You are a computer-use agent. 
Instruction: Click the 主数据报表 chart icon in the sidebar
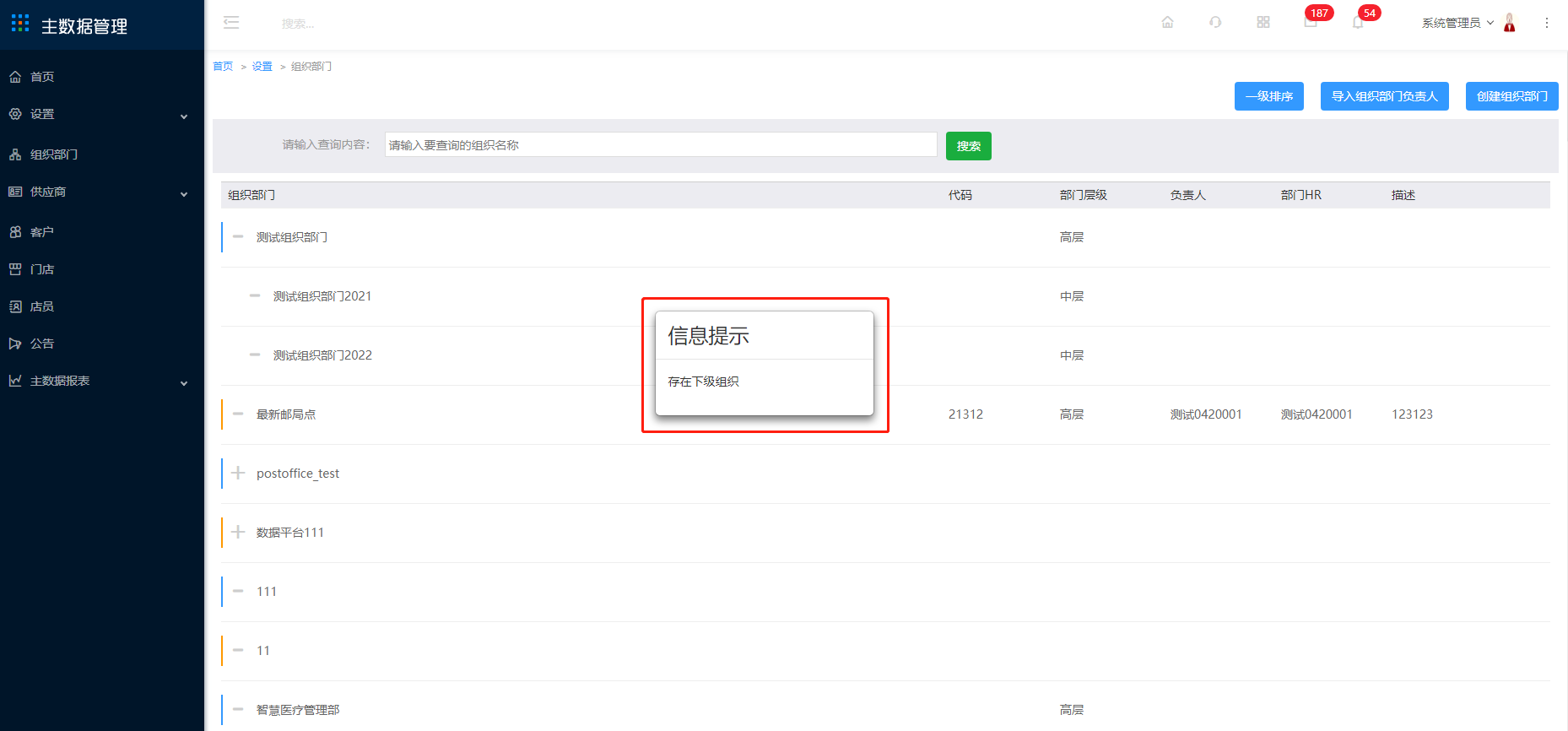(x=15, y=381)
